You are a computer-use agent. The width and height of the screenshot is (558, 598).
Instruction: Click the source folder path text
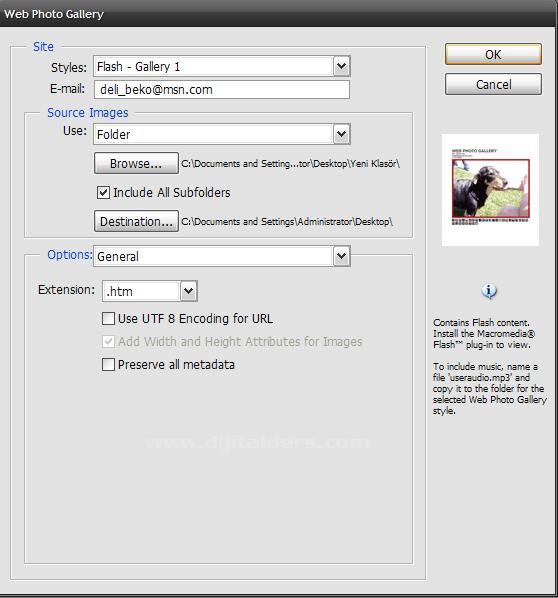(290, 164)
